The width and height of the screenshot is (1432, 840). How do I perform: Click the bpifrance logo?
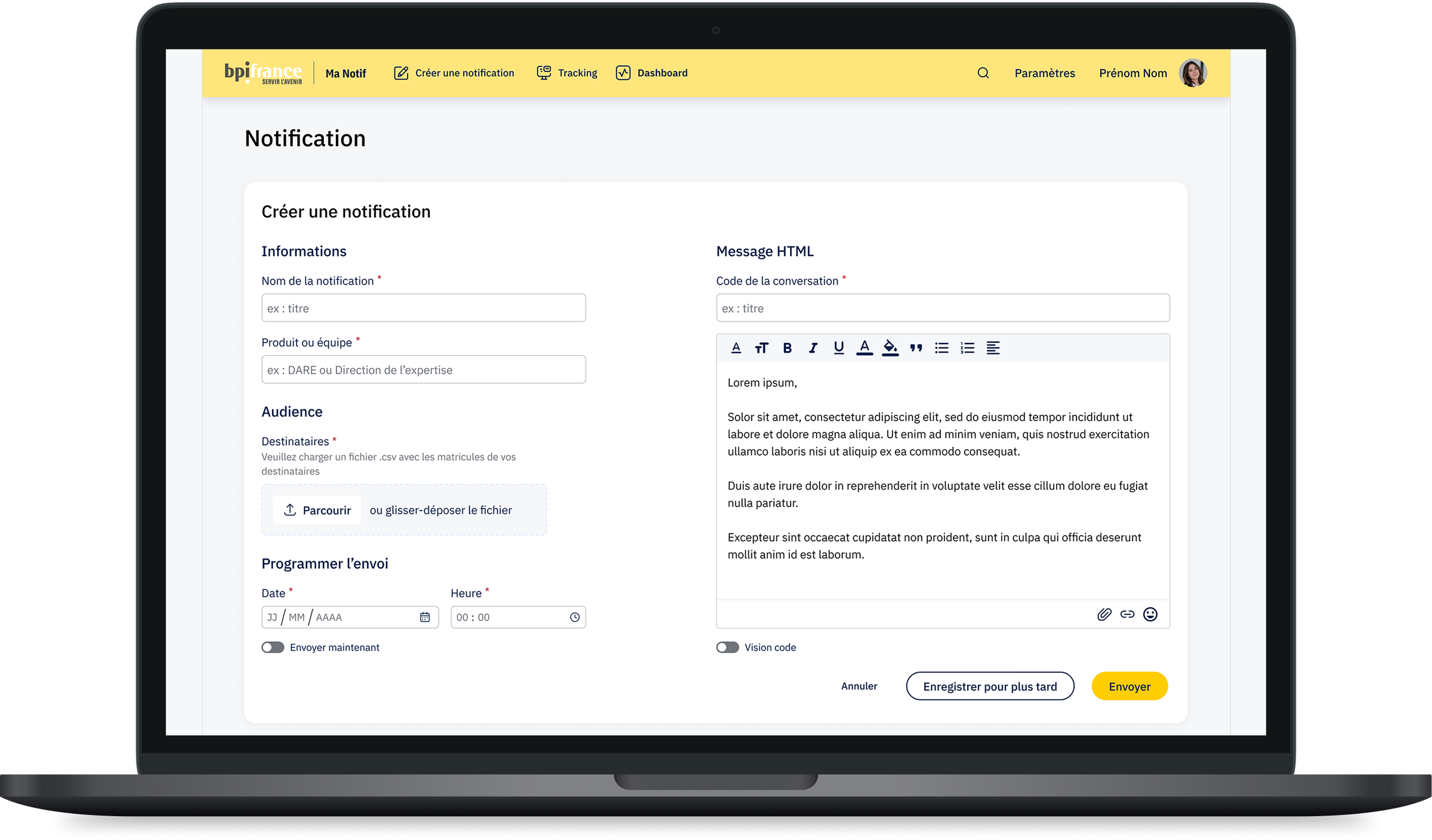(x=263, y=73)
